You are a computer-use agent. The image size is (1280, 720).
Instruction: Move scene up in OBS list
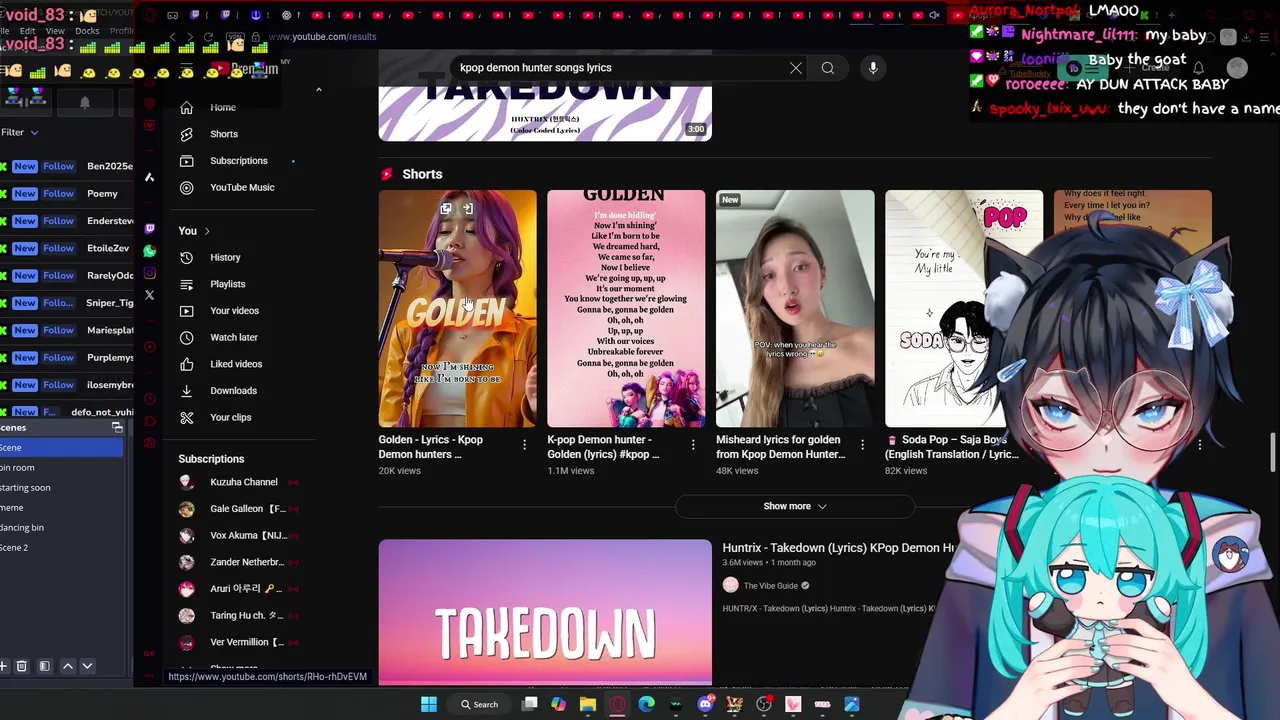(x=68, y=666)
